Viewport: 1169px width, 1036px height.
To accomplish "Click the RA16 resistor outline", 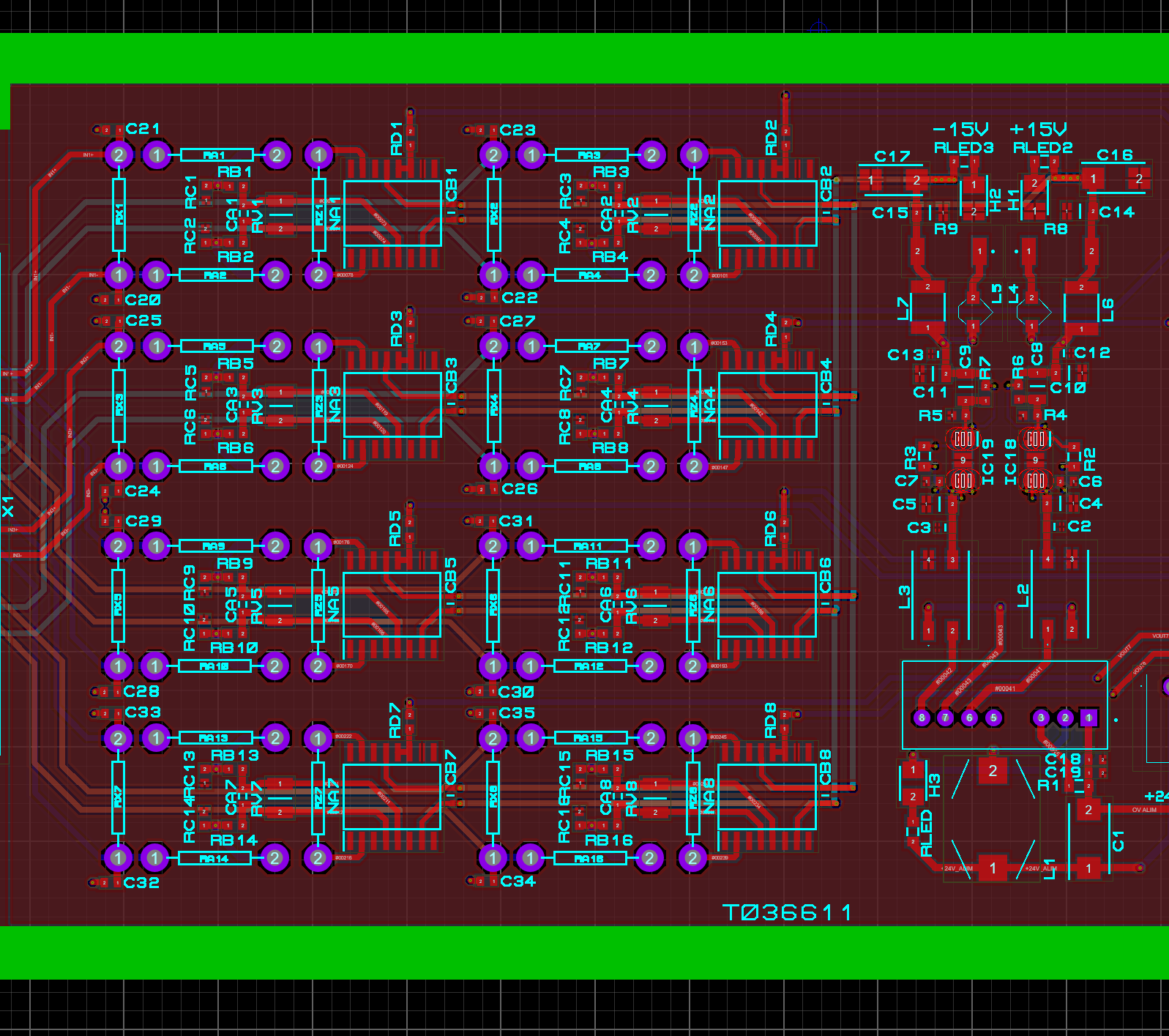I will (x=590, y=858).
